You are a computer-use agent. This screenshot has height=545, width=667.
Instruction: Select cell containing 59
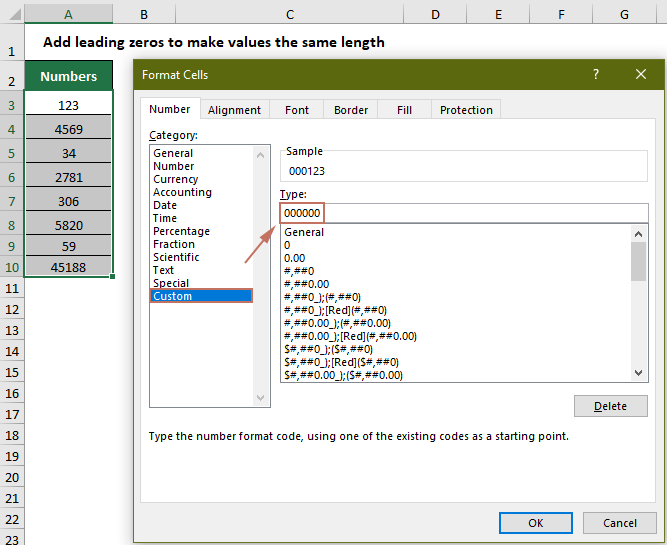[68, 246]
